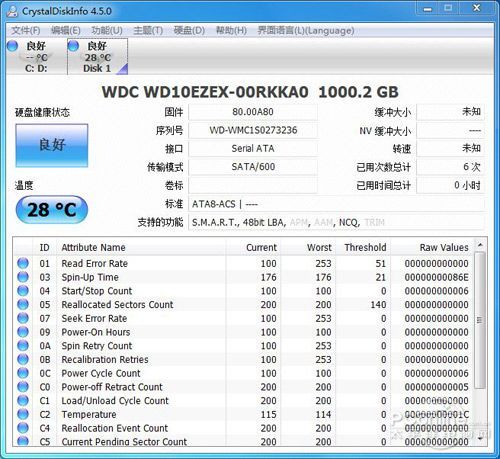
Task: Open the 功能(U) menu
Action: [x=107, y=31]
